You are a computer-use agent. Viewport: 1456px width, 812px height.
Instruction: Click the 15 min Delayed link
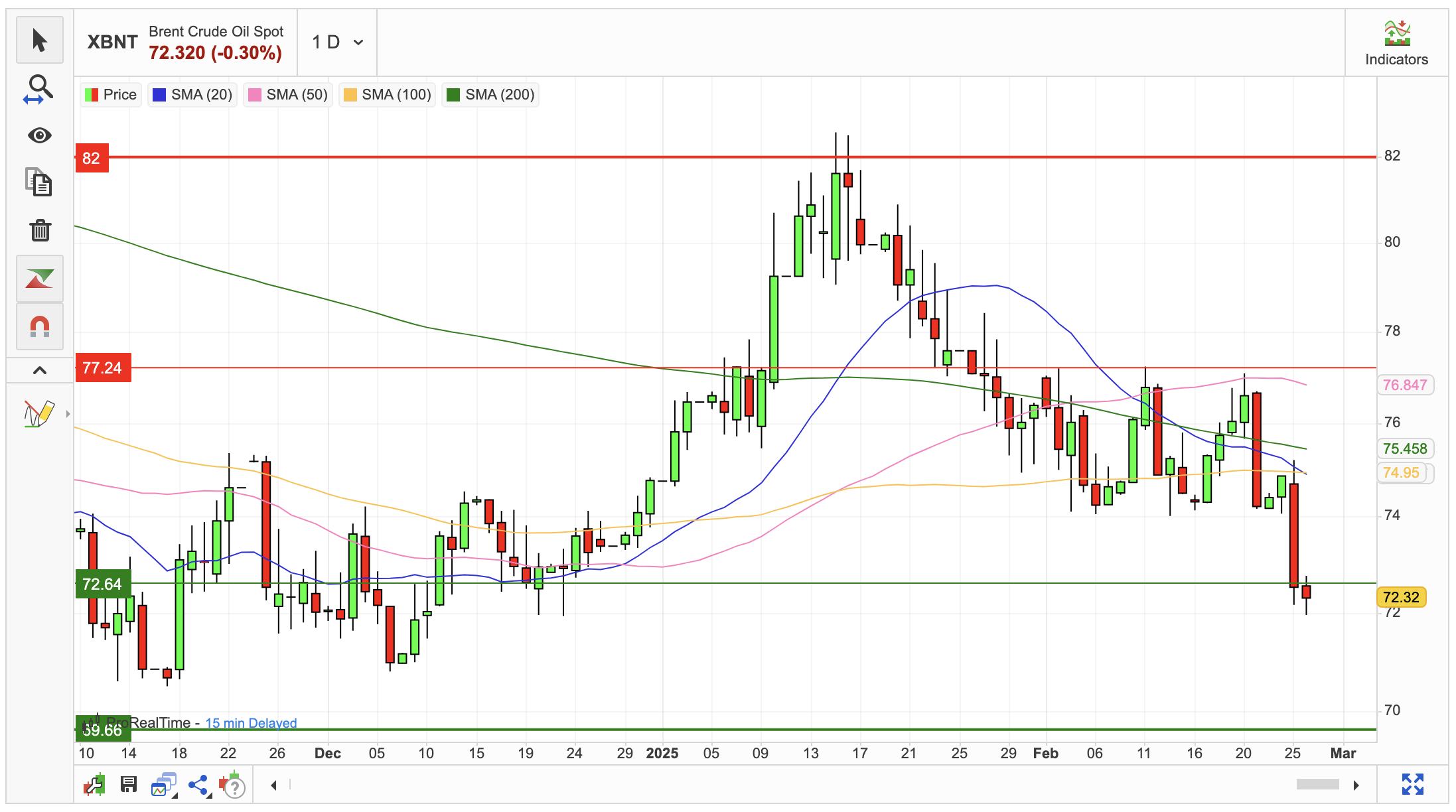pos(251,723)
